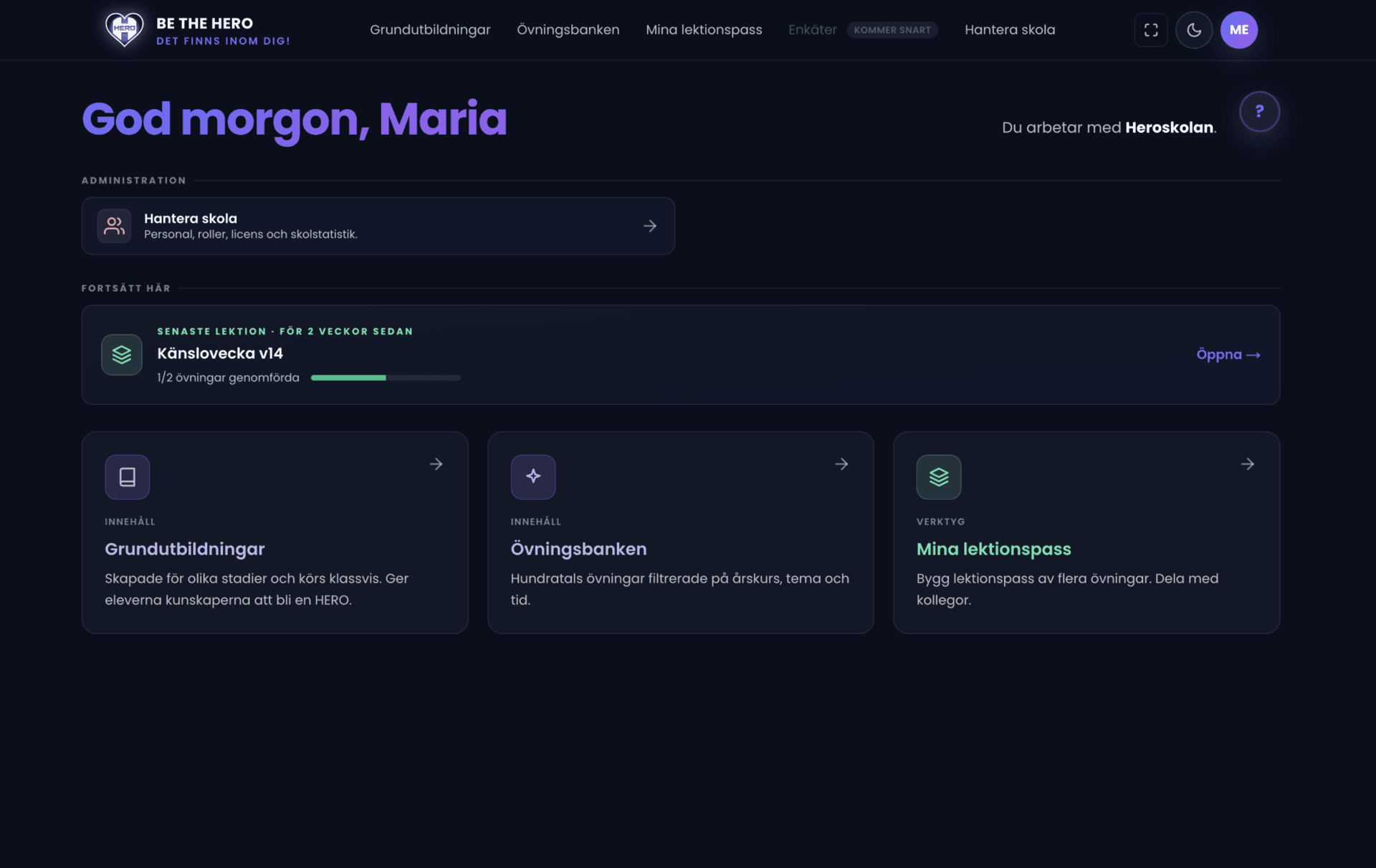Click the sparkle icon in Övningsbanken card
1376x868 pixels.
pos(533,477)
